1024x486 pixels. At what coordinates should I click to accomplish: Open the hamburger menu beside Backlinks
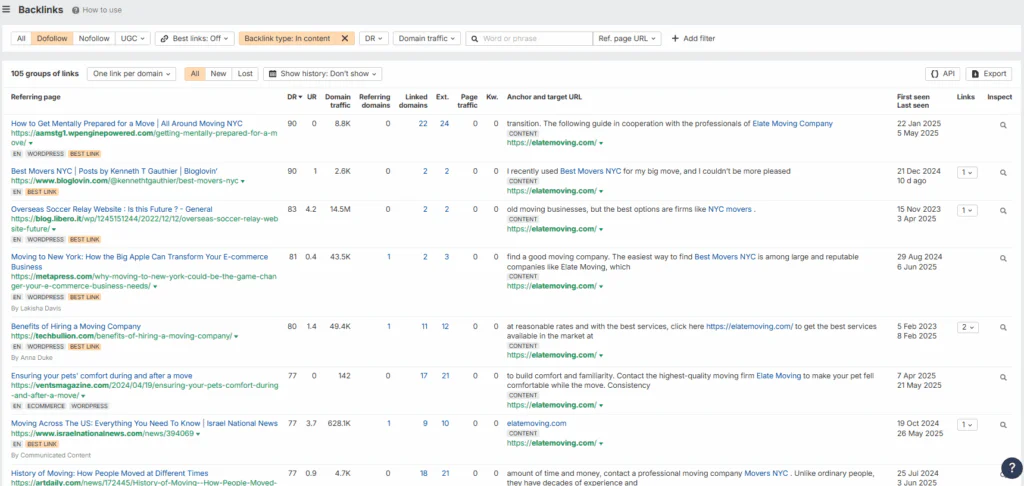coord(7,10)
